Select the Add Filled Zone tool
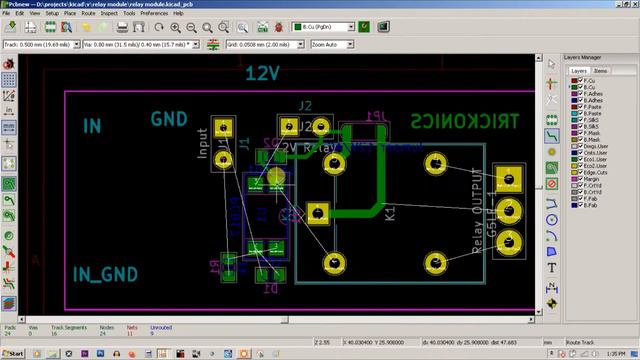 [552, 168]
